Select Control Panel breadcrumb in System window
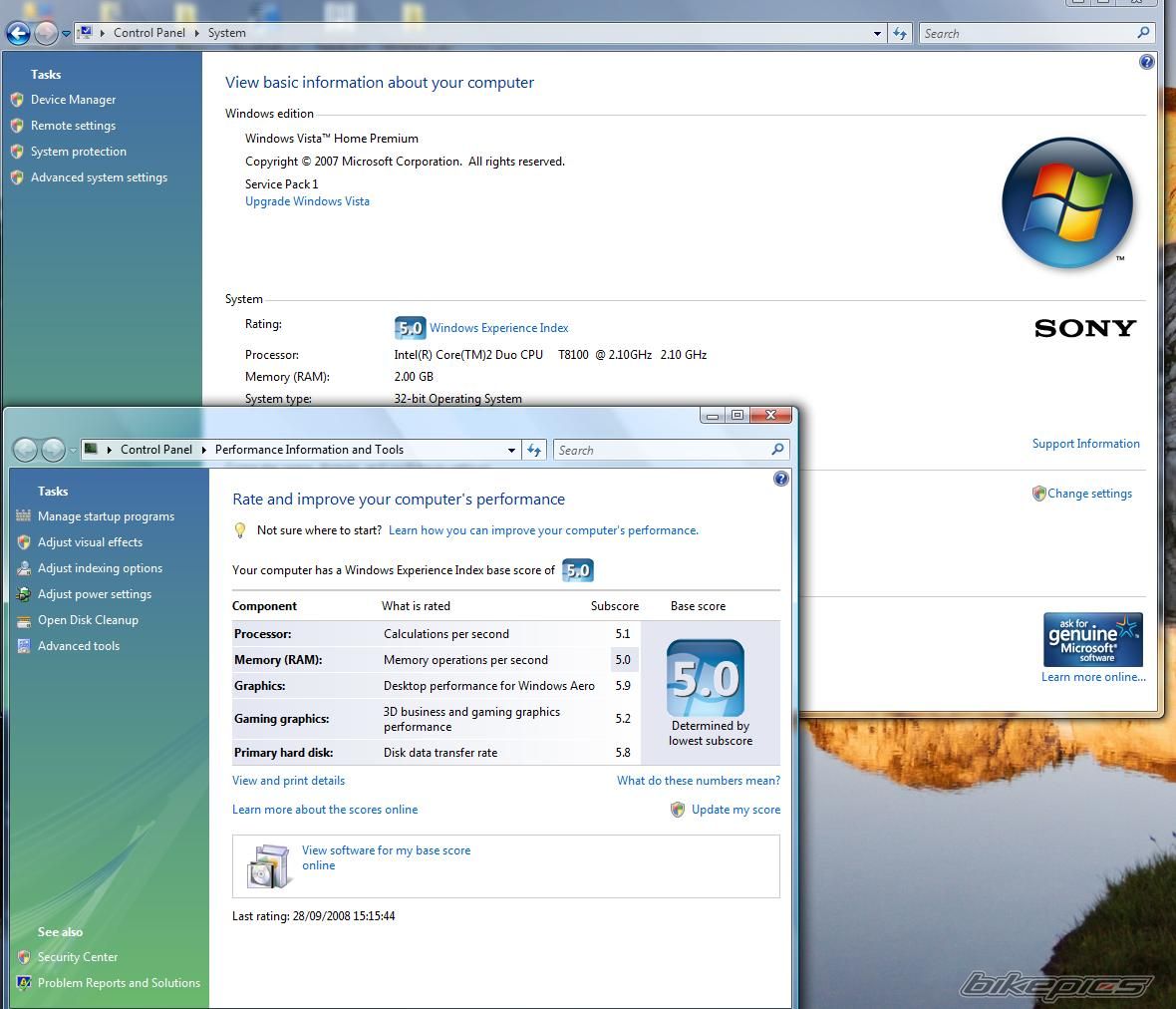This screenshot has width=1176, height=1009. [149, 33]
